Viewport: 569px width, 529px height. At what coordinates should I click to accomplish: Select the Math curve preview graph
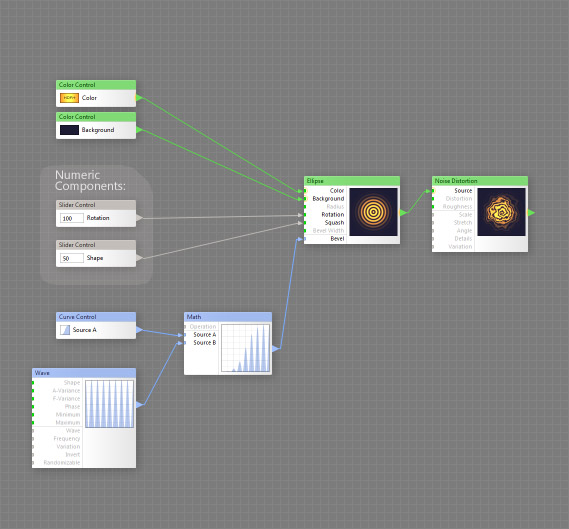[246, 348]
